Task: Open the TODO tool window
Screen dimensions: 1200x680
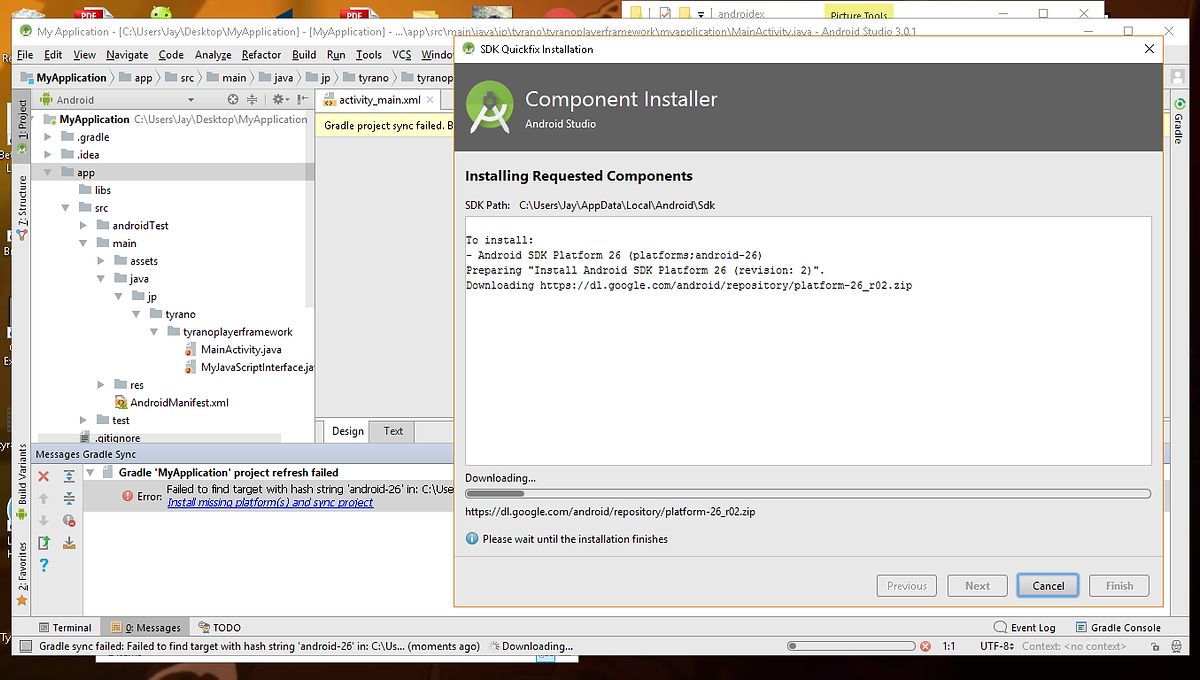Action: click(219, 628)
